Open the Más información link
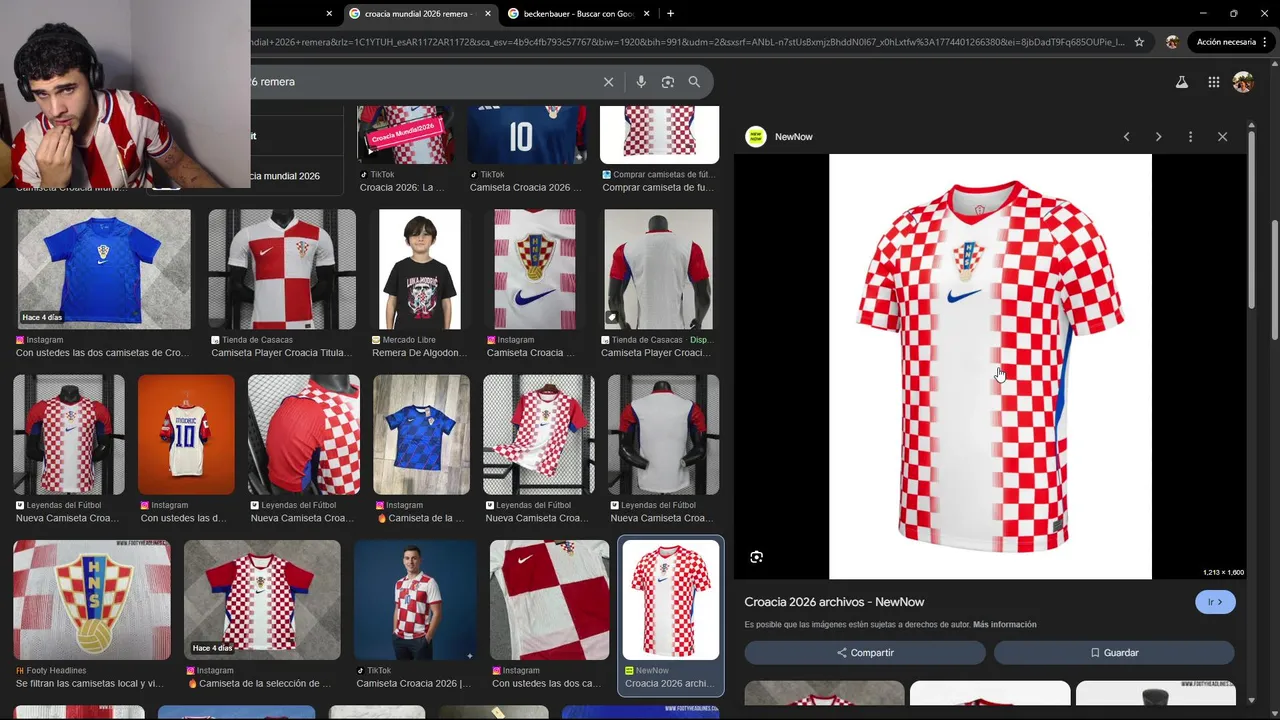1280x720 pixels. [1005, 625]
